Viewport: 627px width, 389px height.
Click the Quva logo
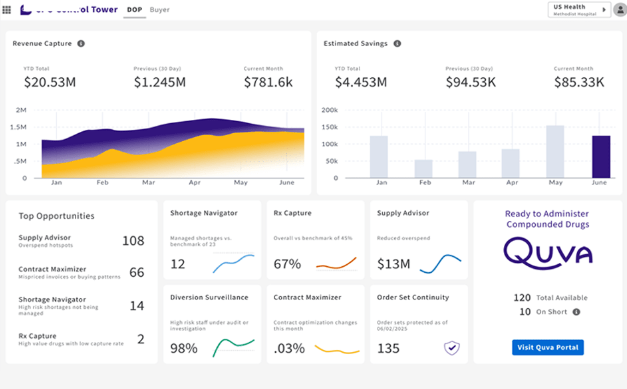tap(547, 253)
